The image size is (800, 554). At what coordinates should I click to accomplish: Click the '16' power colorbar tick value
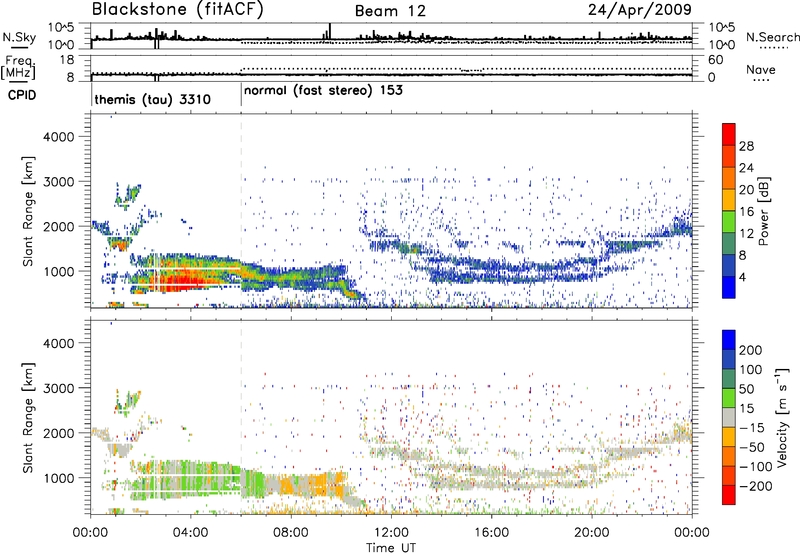pos(746,212)
